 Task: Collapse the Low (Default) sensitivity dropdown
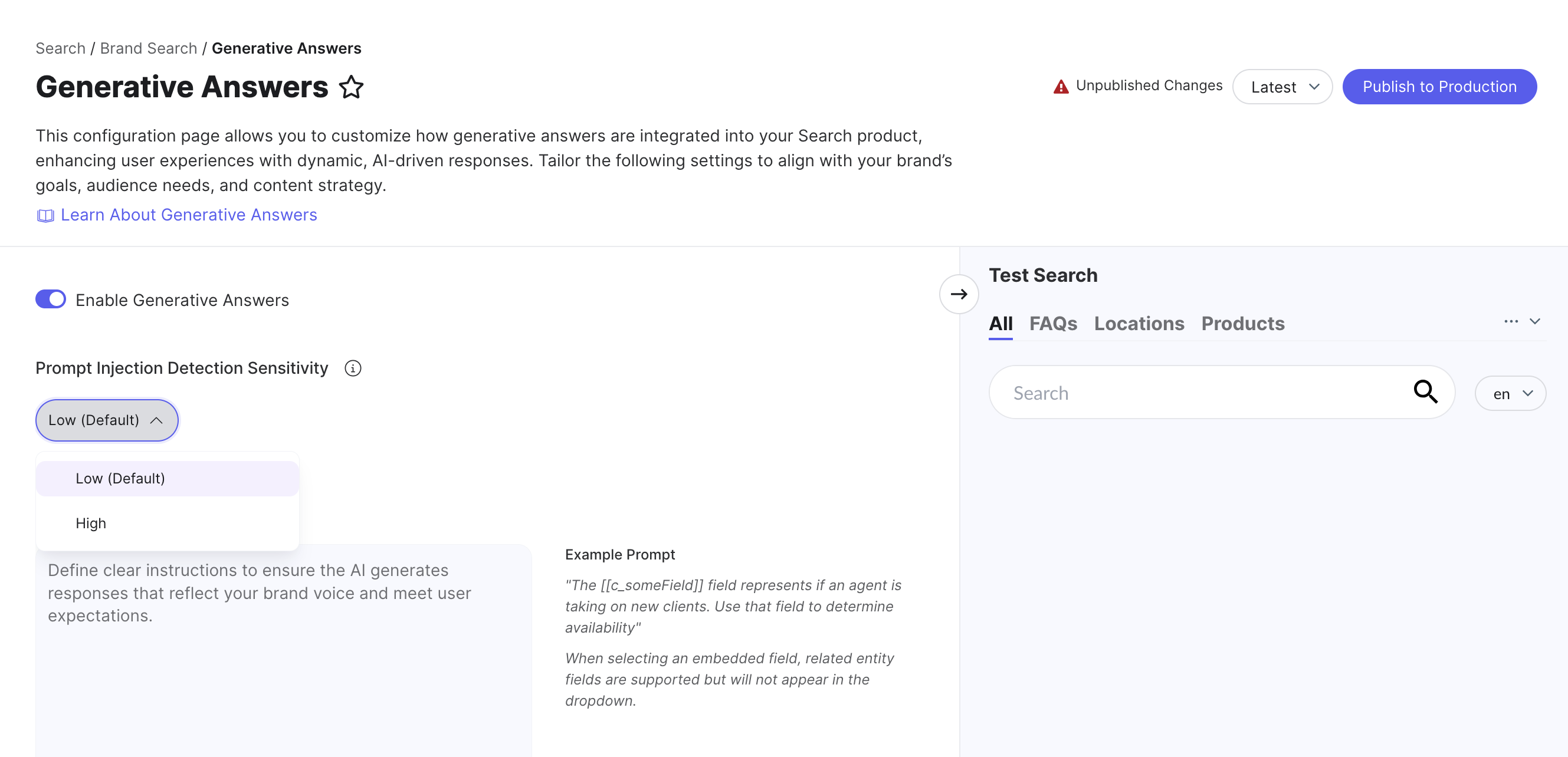[x=107, y=420]
